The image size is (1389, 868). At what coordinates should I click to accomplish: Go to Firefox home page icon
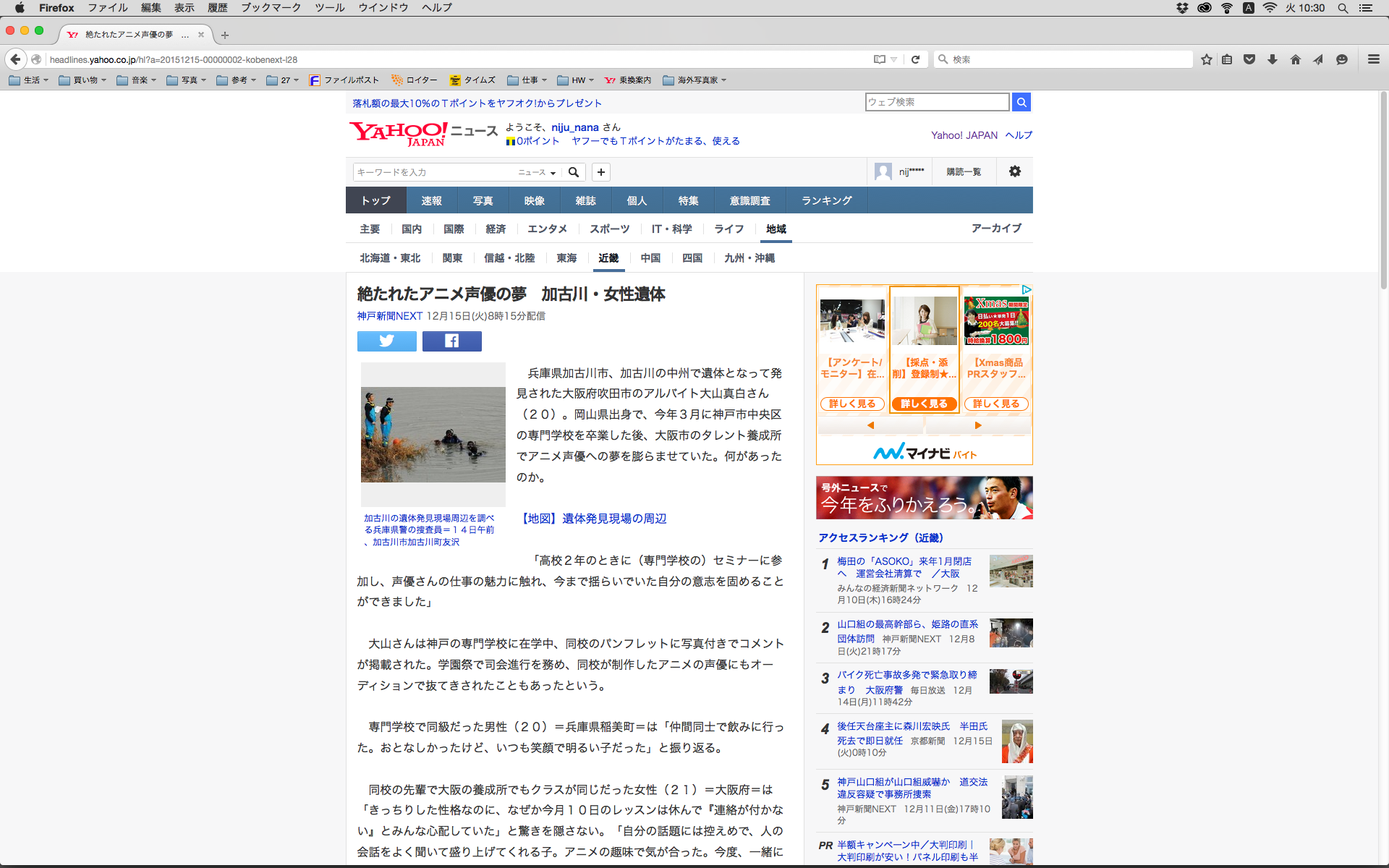pyautogui.click(x=1295, y=59)
